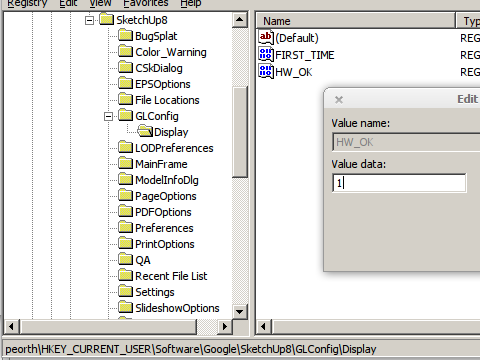This screenshot has width=480, height=360.
Task: Open the SketchUp8 folder icon
Action: [x=107, y=19]
